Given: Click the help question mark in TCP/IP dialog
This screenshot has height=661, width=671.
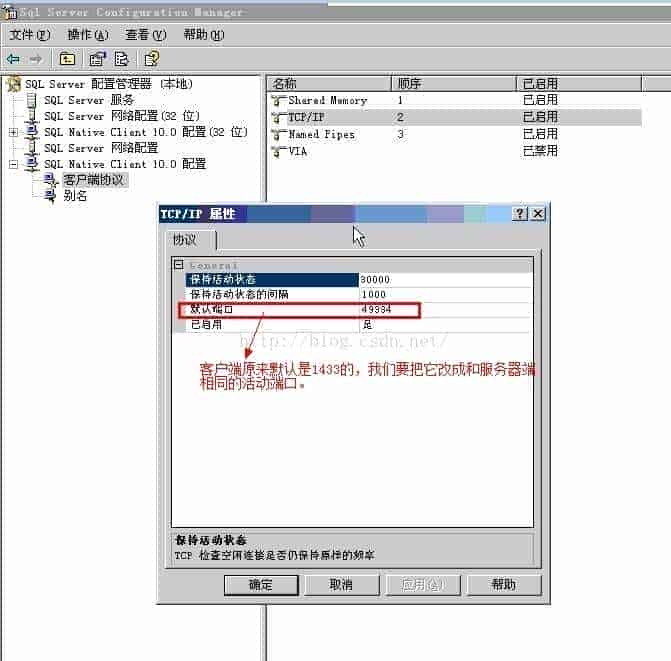Looking at the screenshot, I should (x=520, y=213).
